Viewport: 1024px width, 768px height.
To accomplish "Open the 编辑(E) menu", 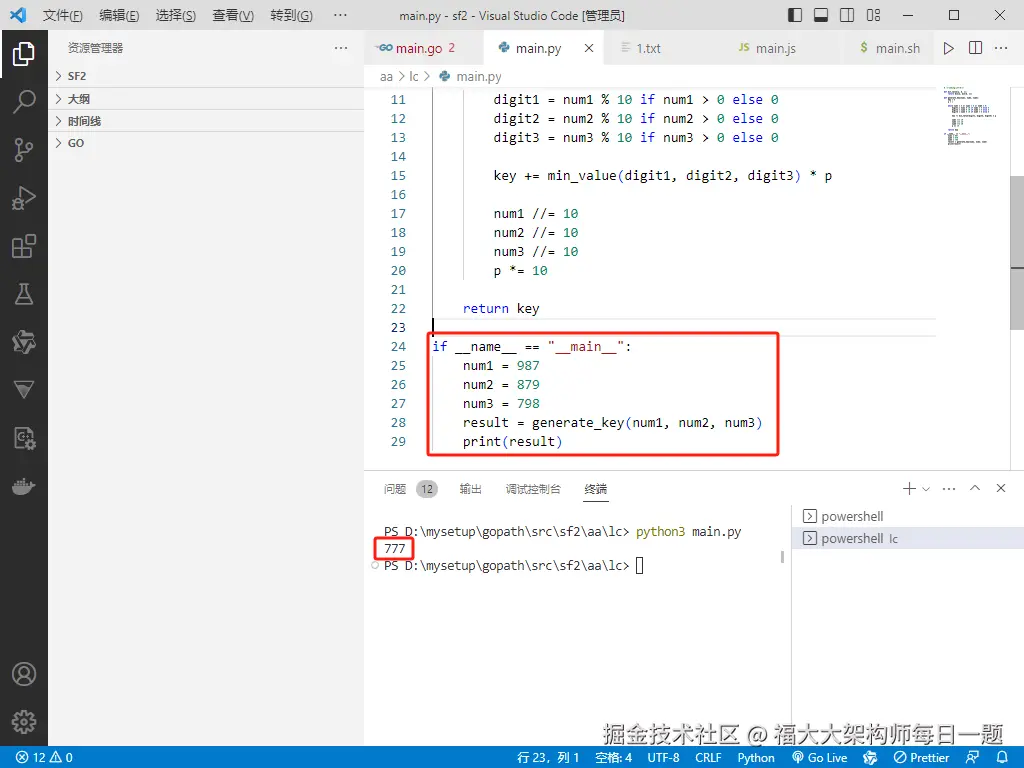I will (119, 15).
